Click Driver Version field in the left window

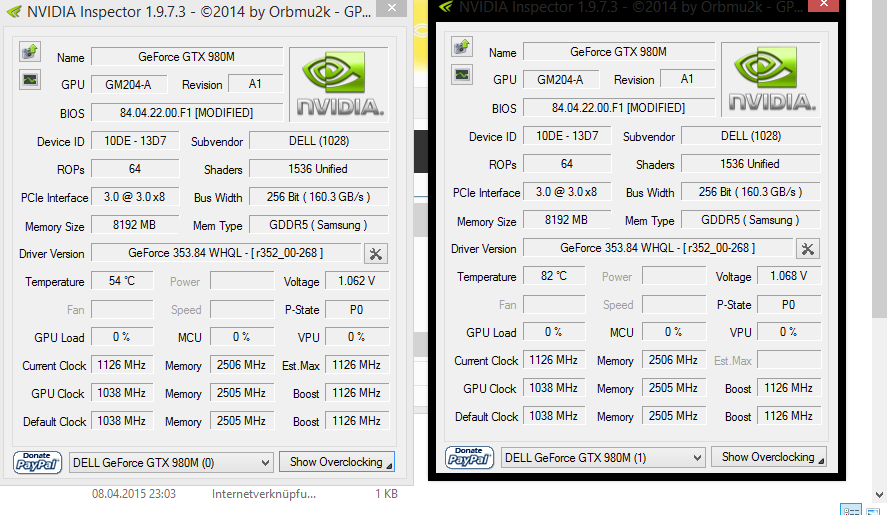pos(226,253)
